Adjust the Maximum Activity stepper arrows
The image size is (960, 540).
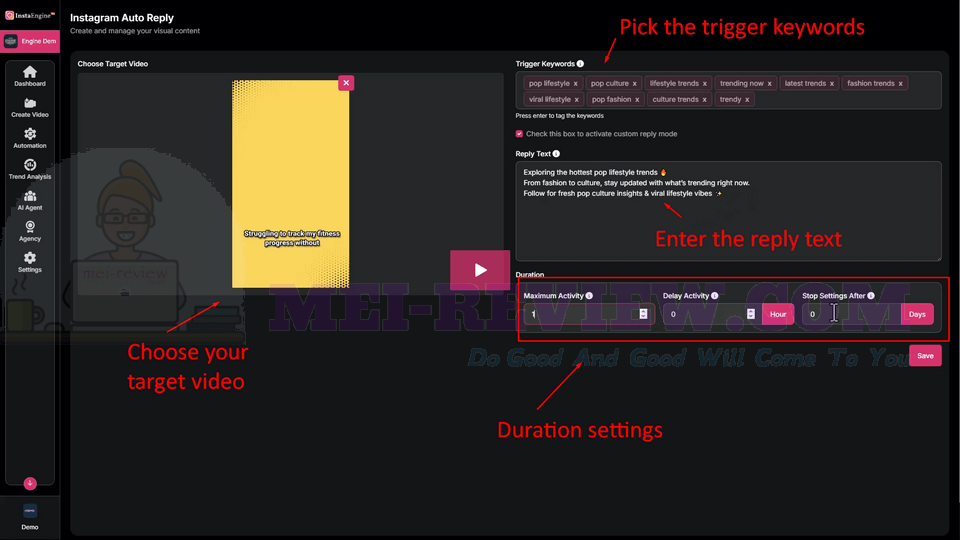643,314
